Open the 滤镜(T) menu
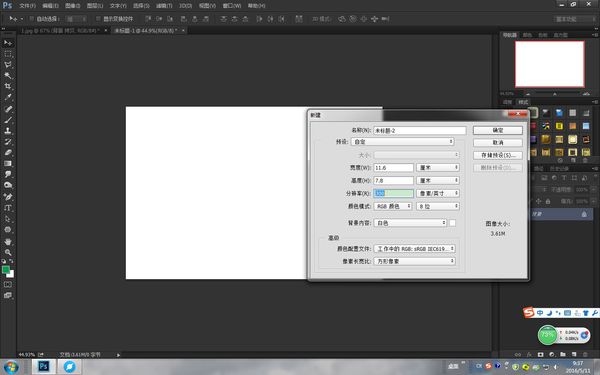This screenshot has width=600, height=375. [x=164, y=6]
